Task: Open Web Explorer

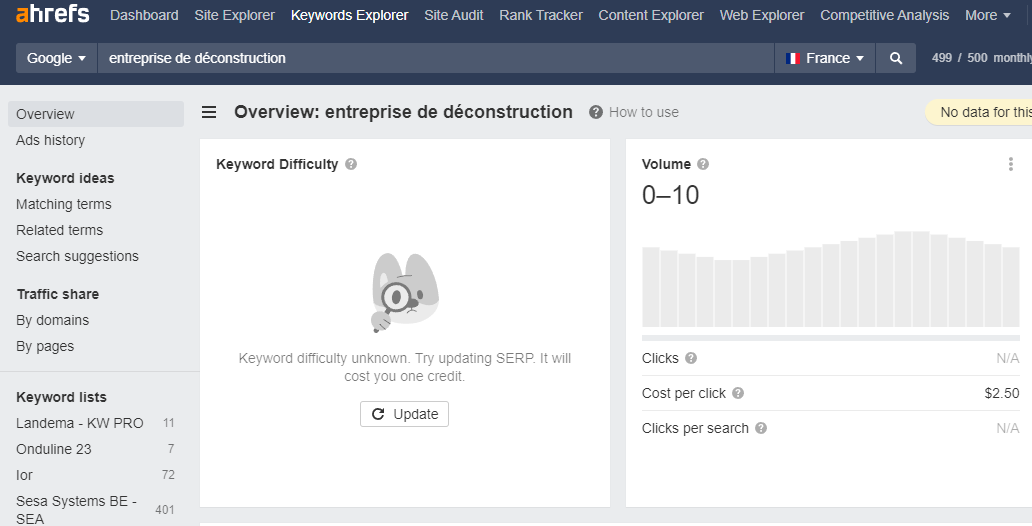Action: click(x=761, y=15)
